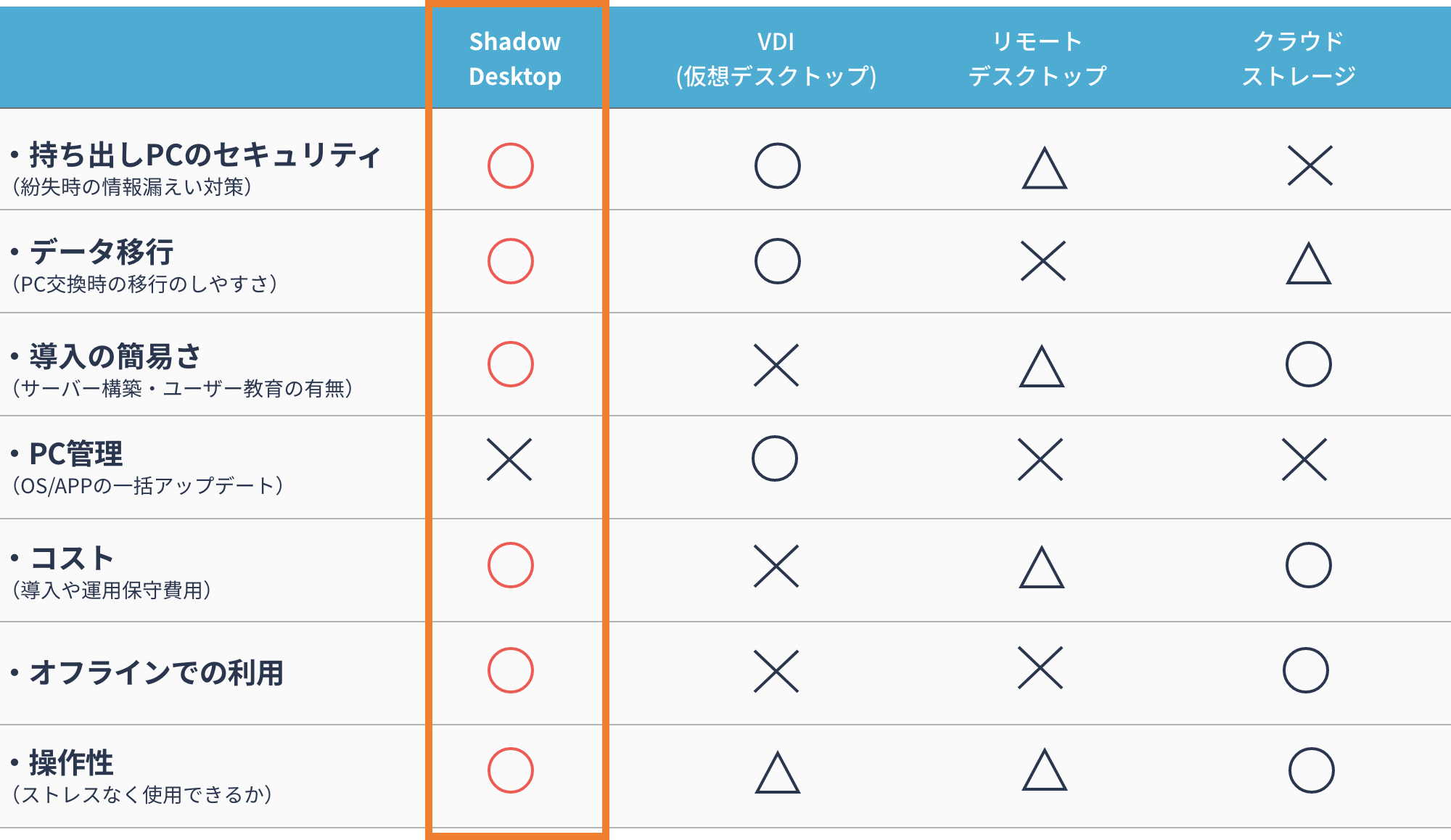Click the データ移行 row label
Image resolution: width=1451 pixels, height=840 pixels.
point(101,252)
